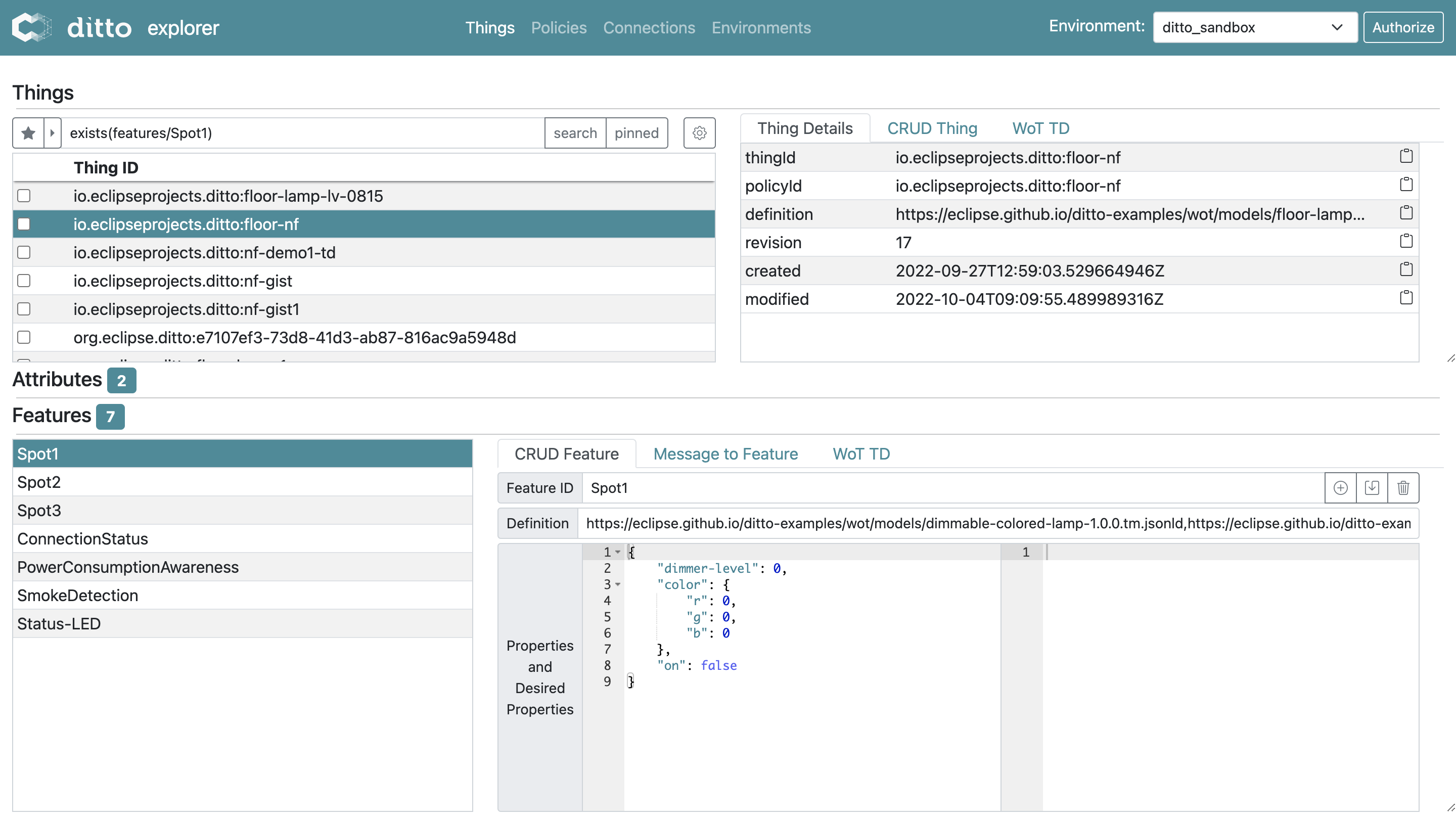Image resolution: width=1456 pixels, height=820 pixels.
Task: Copy the policyId value to clipboard
Action: point(1405,184)
